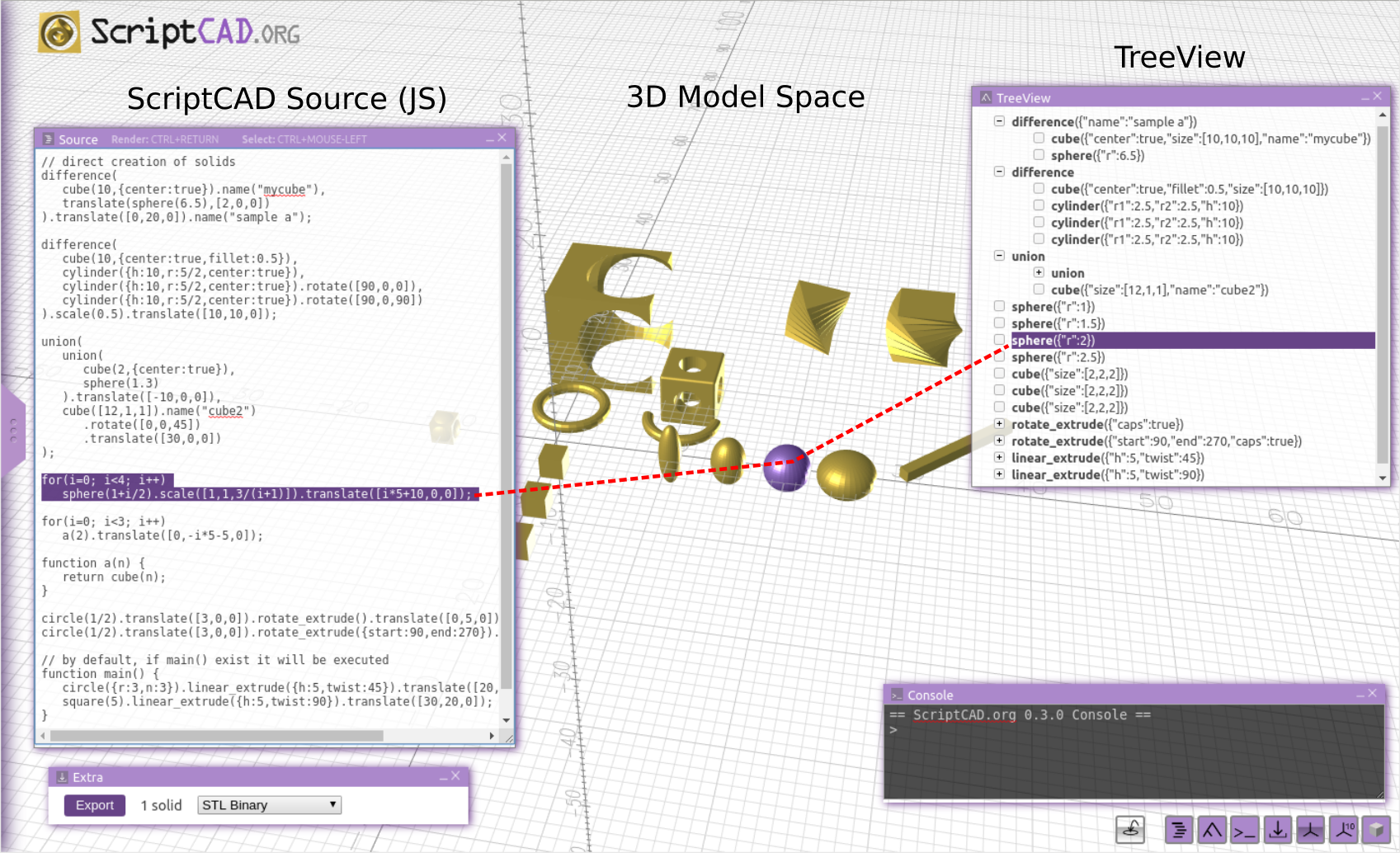Minimize the TreeView panel

tap(1365, 97)
